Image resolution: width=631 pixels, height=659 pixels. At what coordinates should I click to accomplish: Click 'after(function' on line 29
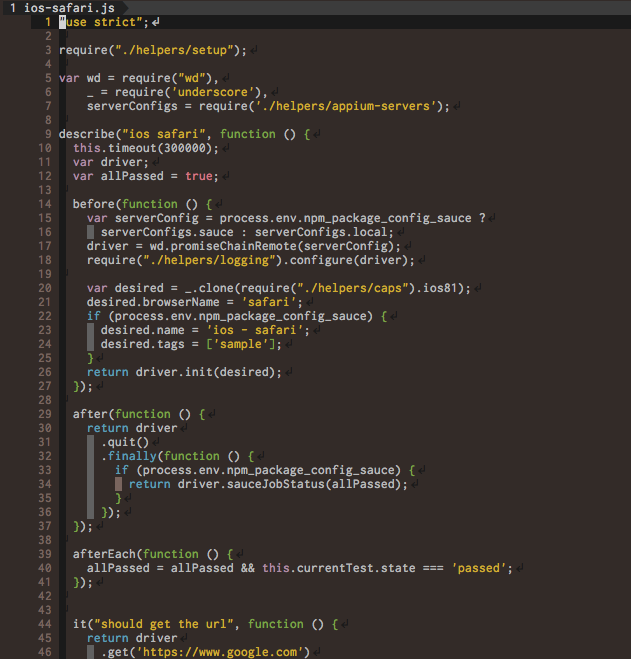[x=121, y=414]
